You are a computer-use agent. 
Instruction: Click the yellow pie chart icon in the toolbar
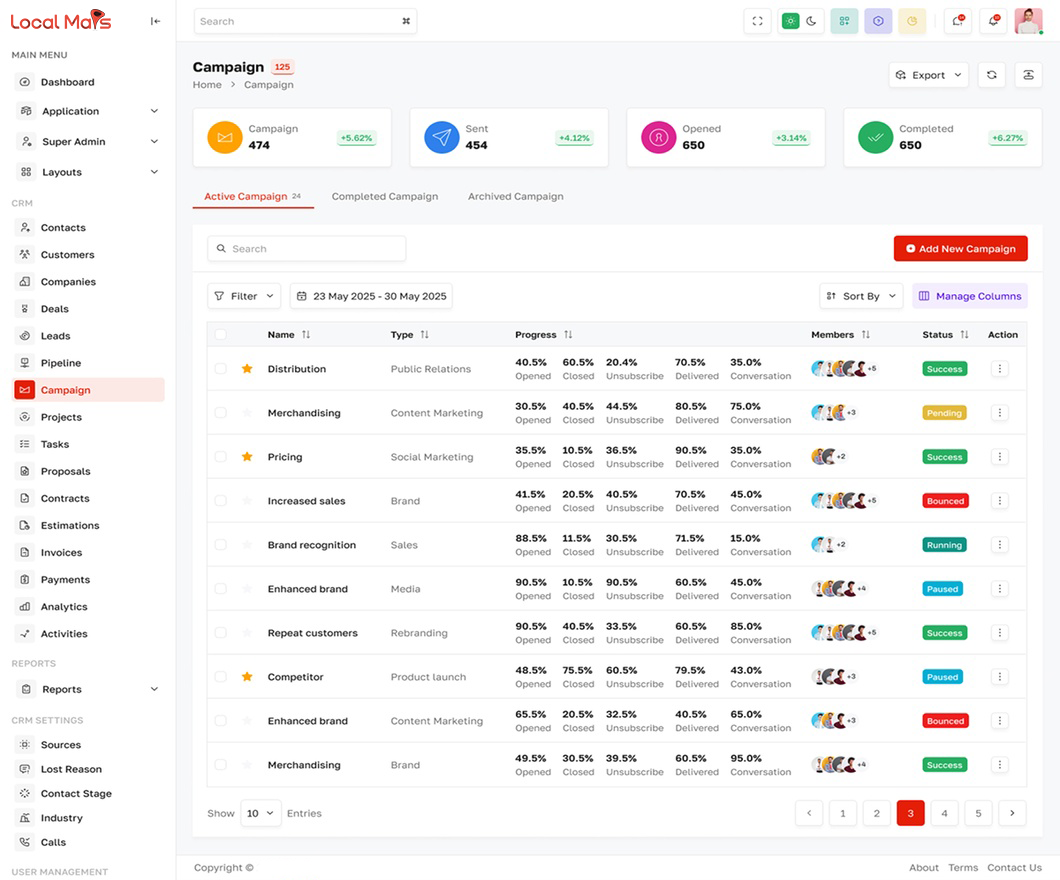coord(912,21)
